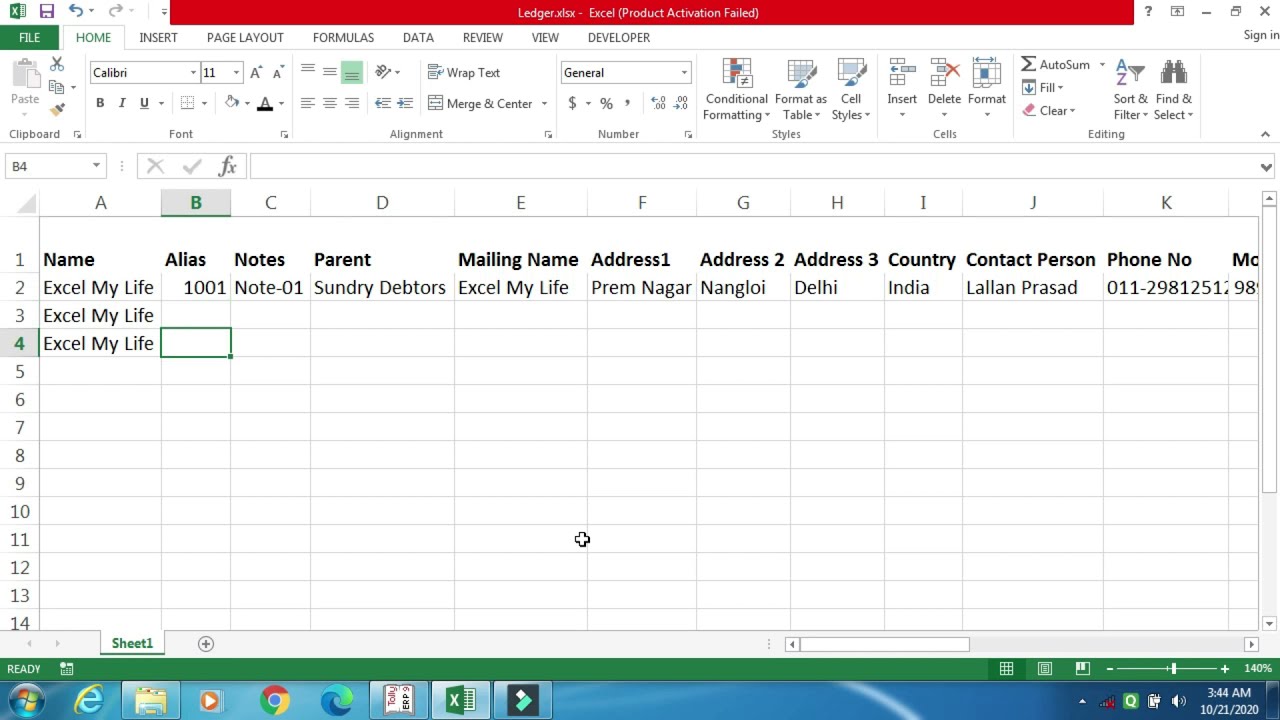
Task: Expand the Clear dropdown
Action: click(1072, 111)
